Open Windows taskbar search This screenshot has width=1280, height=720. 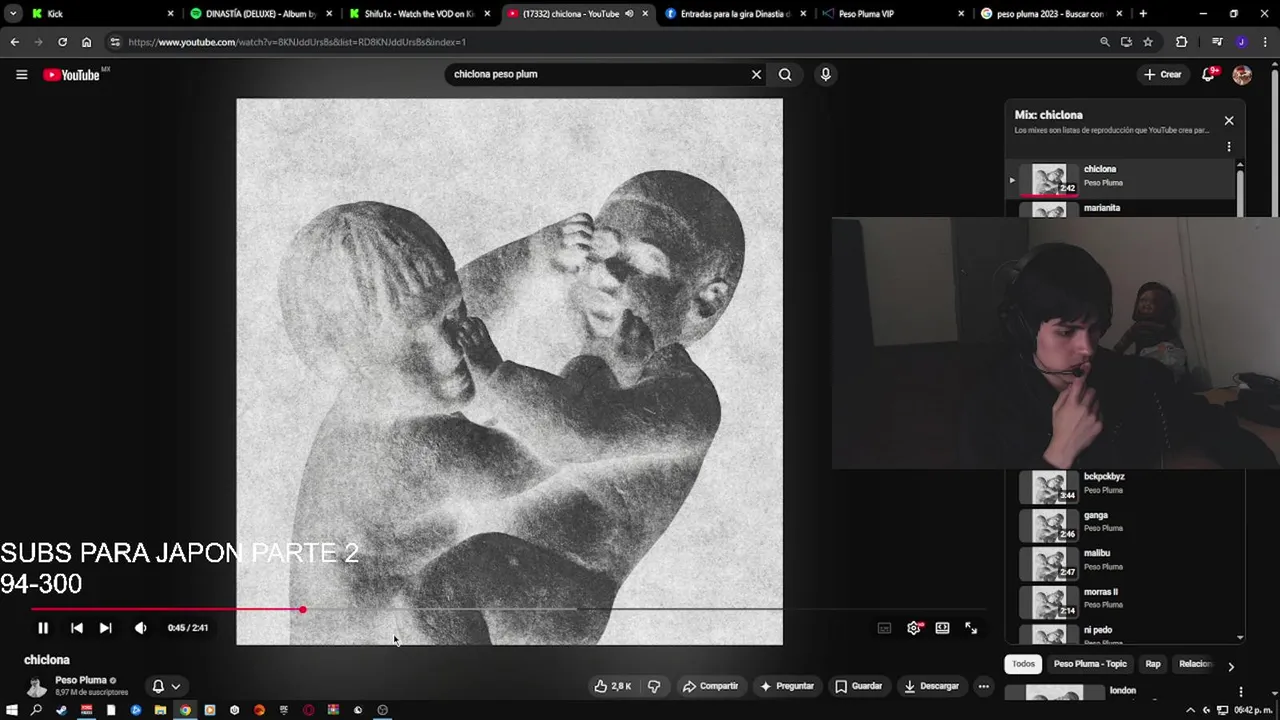(x=36, y=710)
